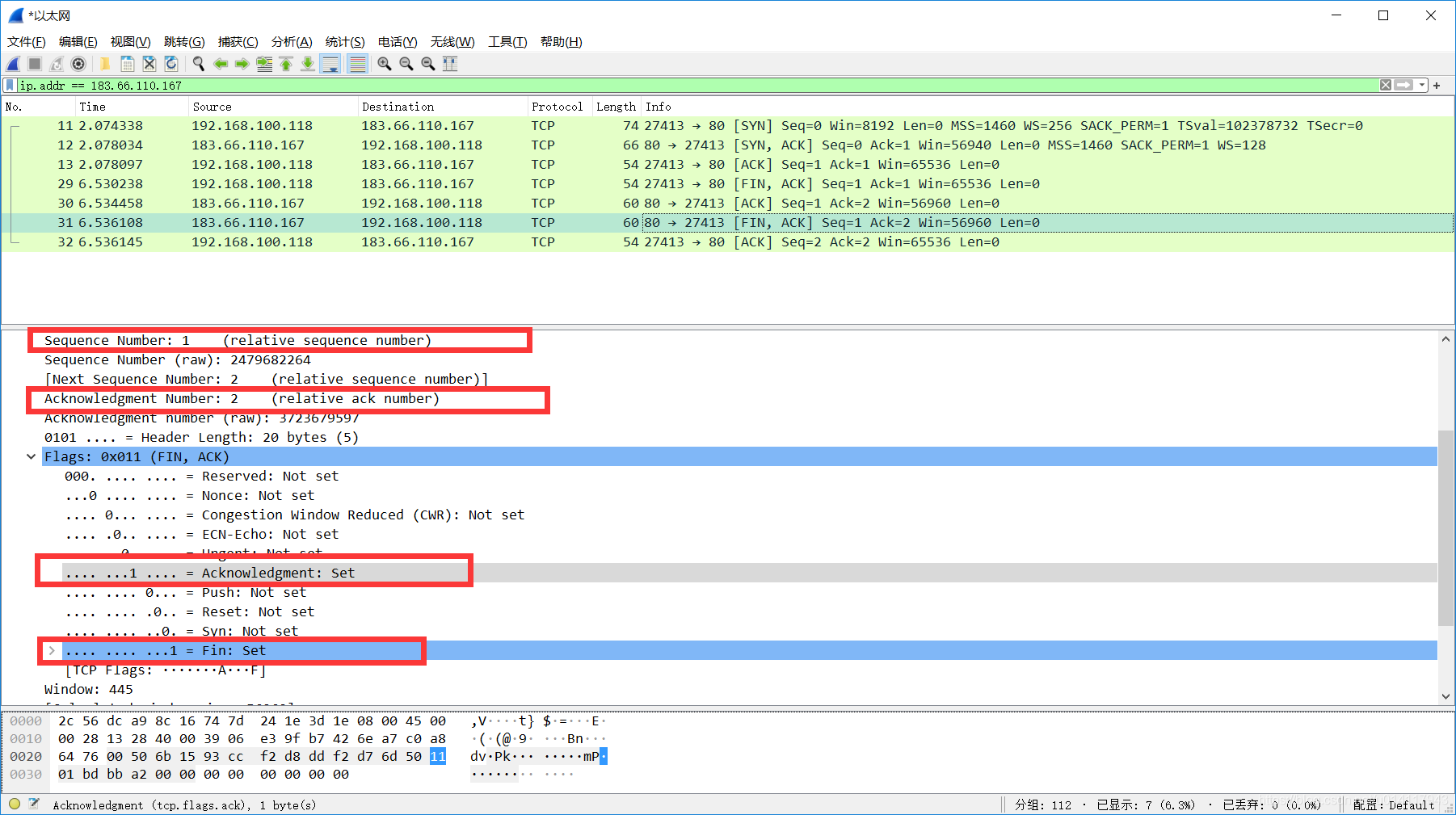Toggle auto-scroll during live capture
1456x815 pixels.
[x=330, y=64]
